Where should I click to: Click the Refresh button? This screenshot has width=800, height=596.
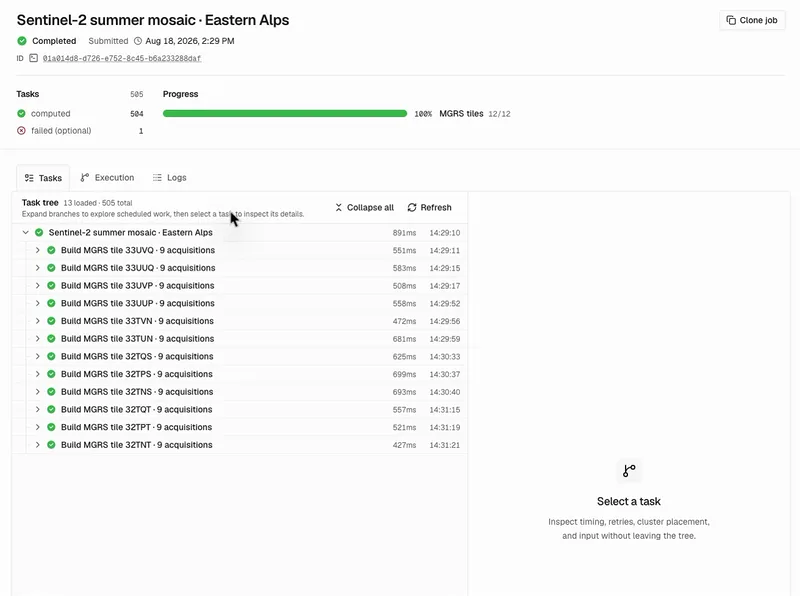(x=430, y=208)
